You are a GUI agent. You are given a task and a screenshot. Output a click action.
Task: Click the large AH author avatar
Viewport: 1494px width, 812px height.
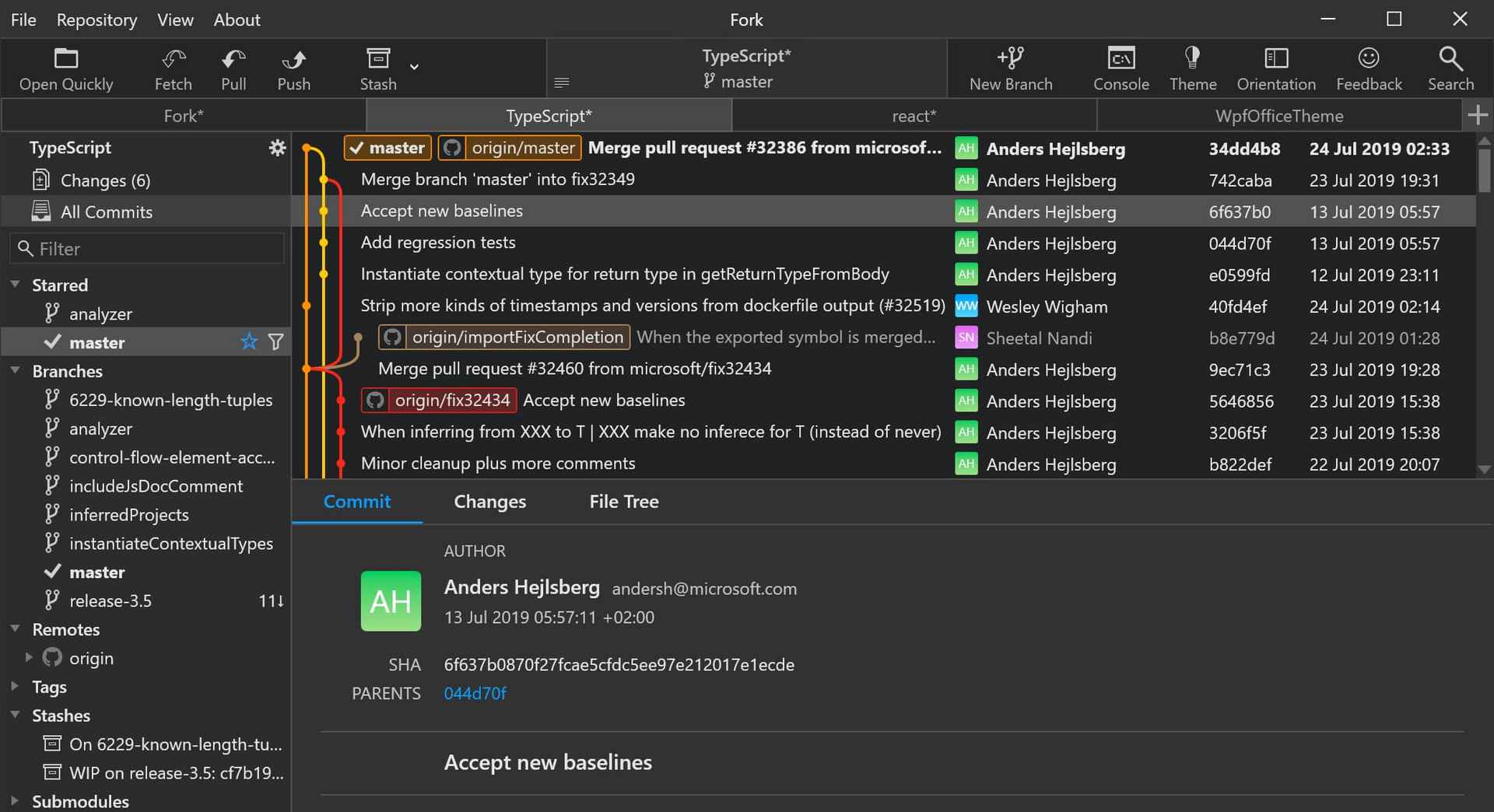point(391,601)
